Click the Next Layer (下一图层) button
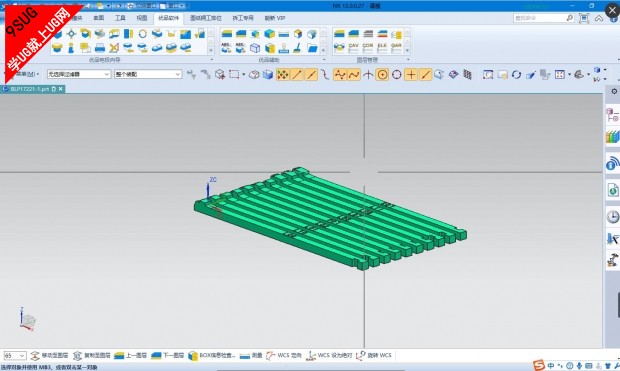 (167, 355)
